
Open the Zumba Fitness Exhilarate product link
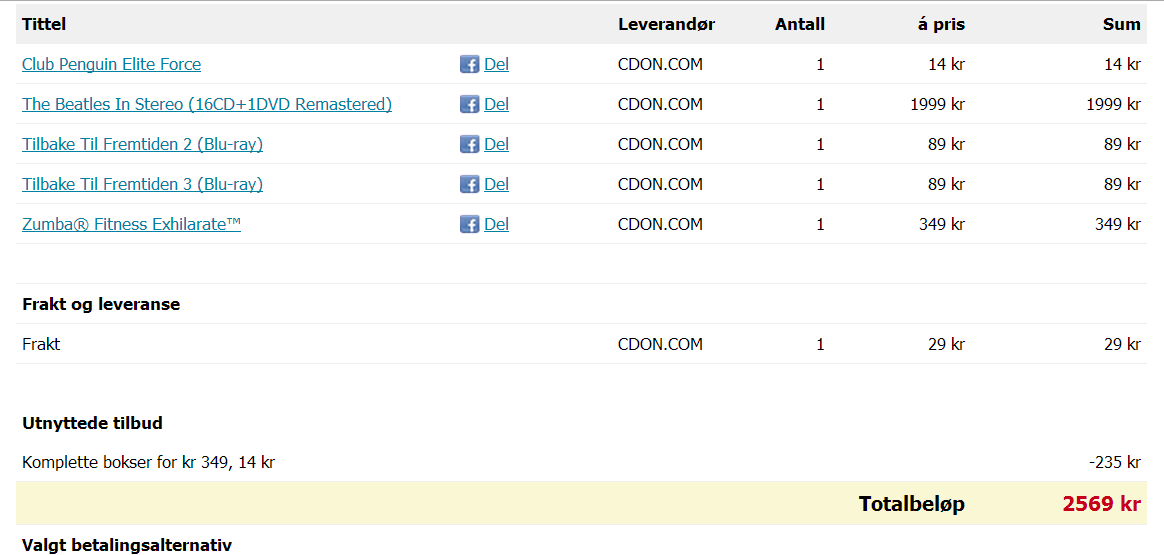pos(131,224)
